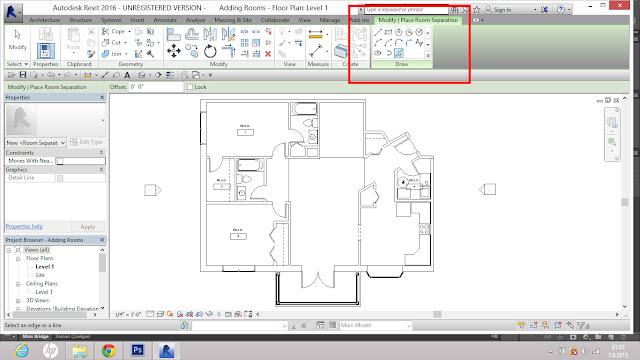Select the Offset tool
640x360 pixels.
[x=191, y=34]
